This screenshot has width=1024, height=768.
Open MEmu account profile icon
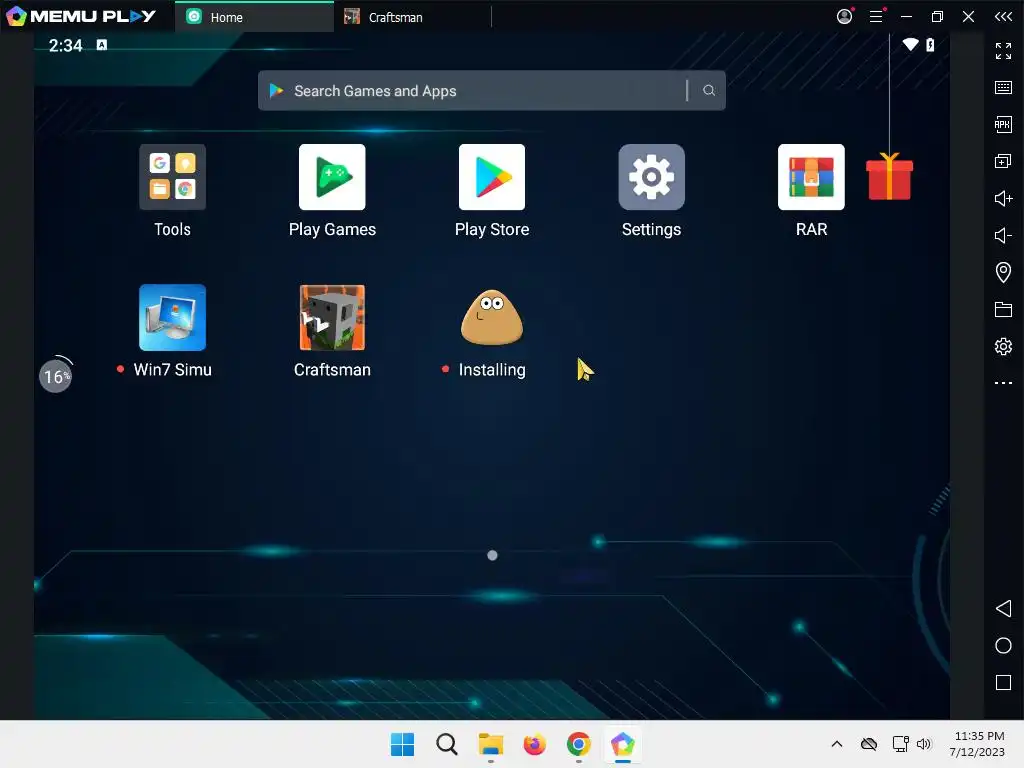pyautogui.click(x=844, y=16)
